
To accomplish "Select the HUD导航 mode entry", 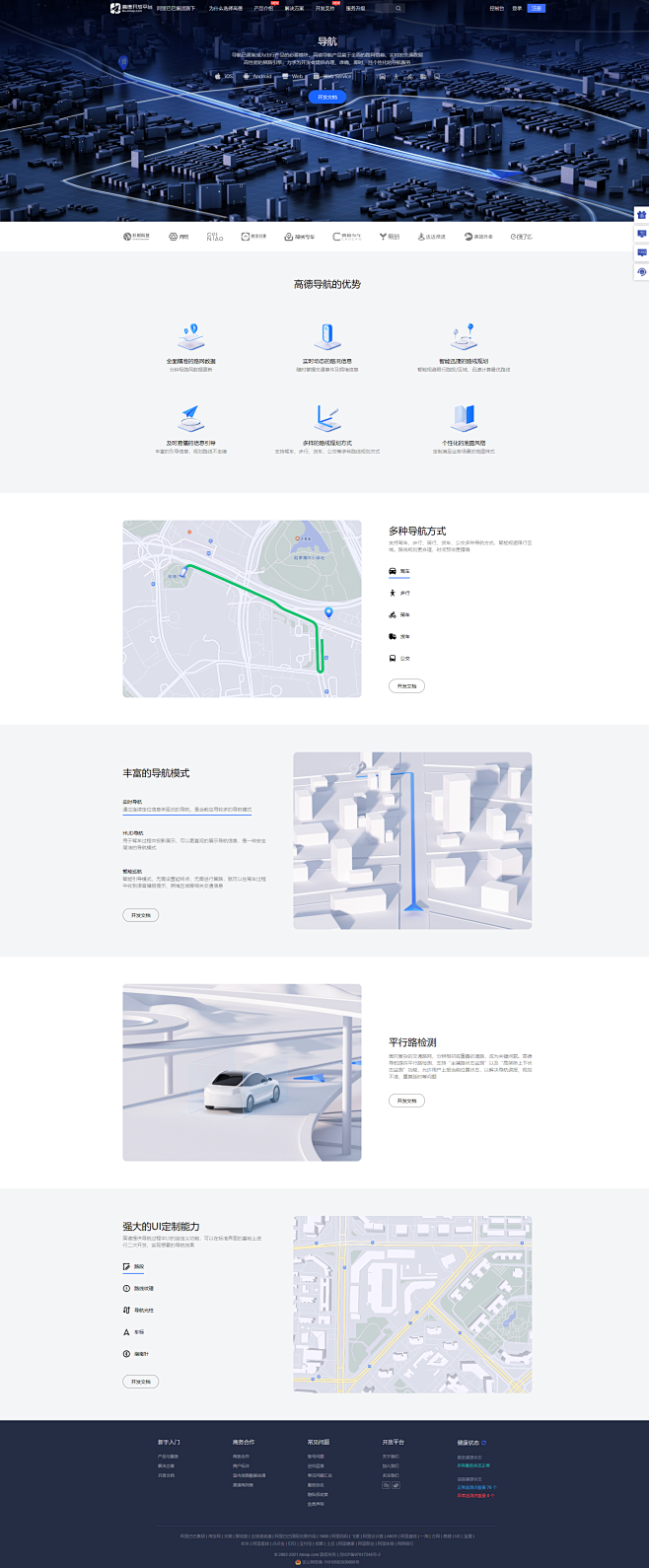I will point(194,840).
